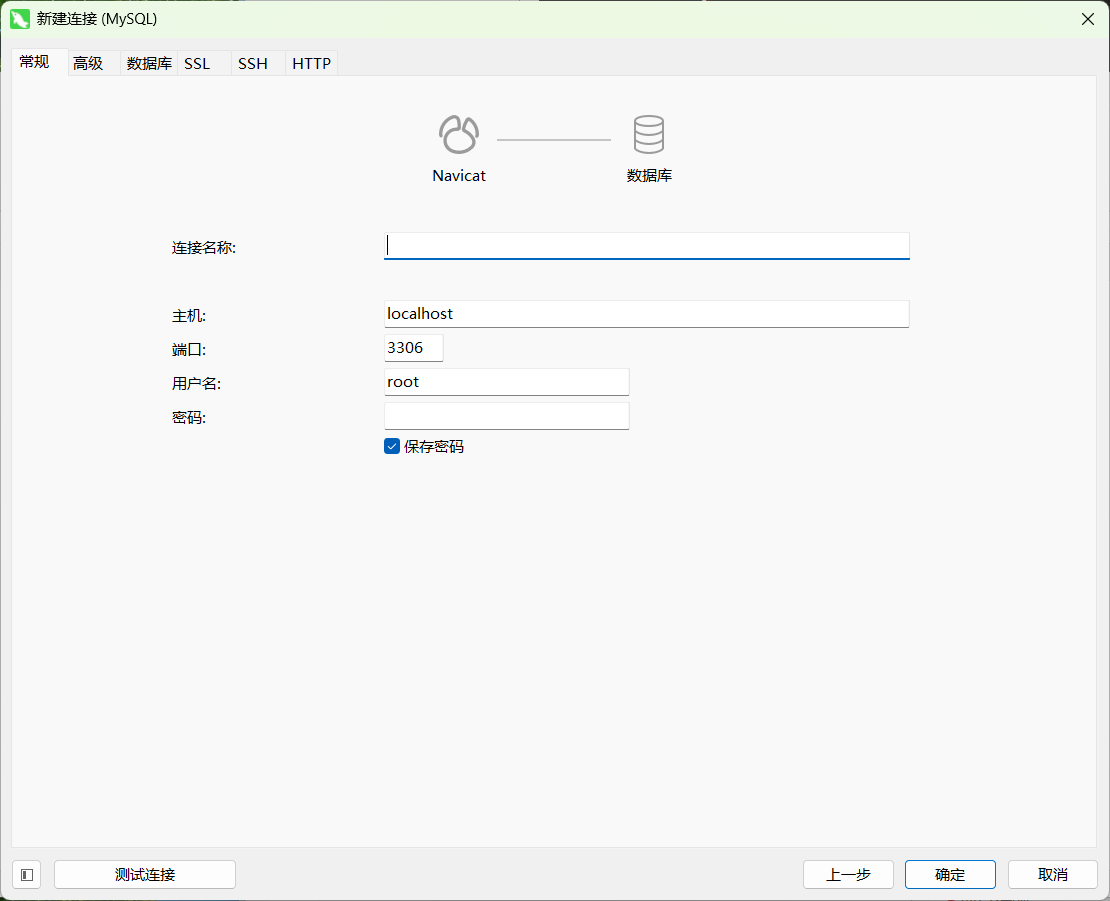The image size is (1110, 901).
Task: Switch to the 高级 tab
Action: click(x=89, y=62)
